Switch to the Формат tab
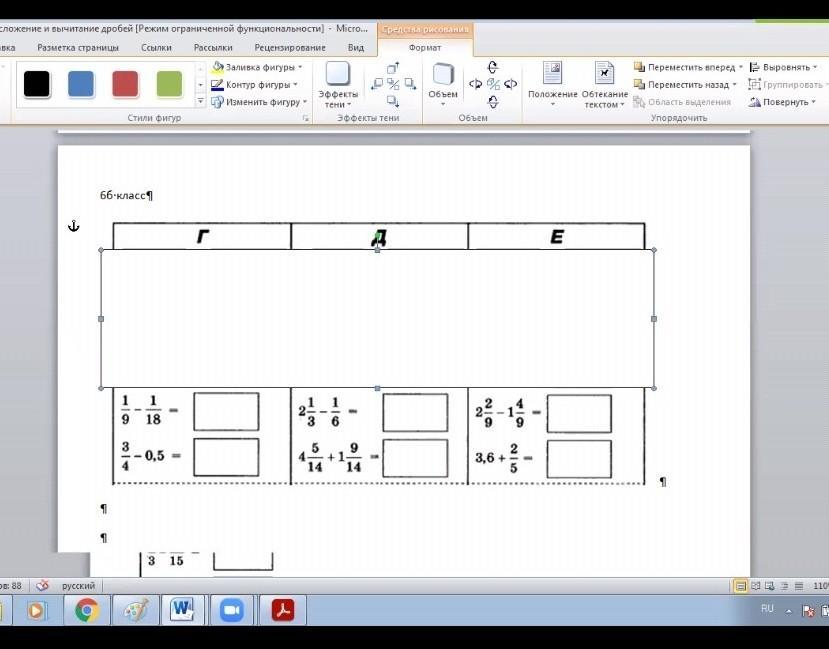829x649 pixels. coord(425,48)
